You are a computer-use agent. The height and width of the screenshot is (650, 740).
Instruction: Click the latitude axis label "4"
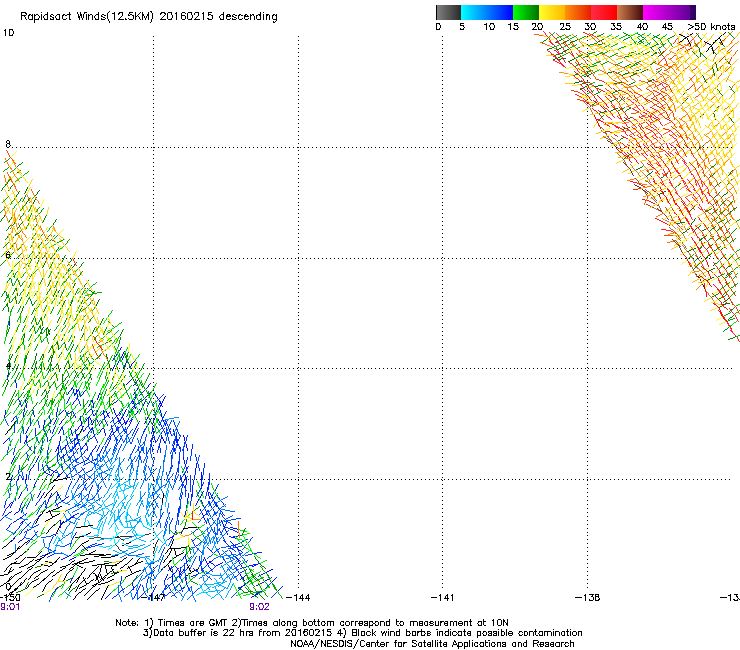(8, 366)
